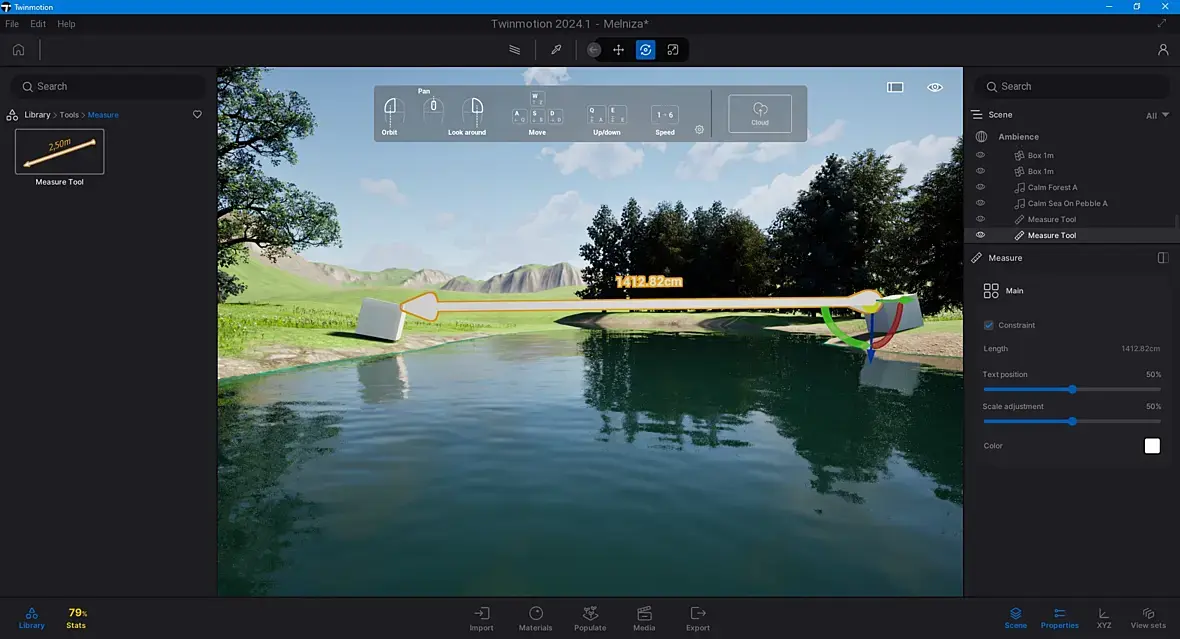The width and height of the screenshot is (1180, 639).
Task: Click the Measure breadcrumb link
Action: point(103,115)
